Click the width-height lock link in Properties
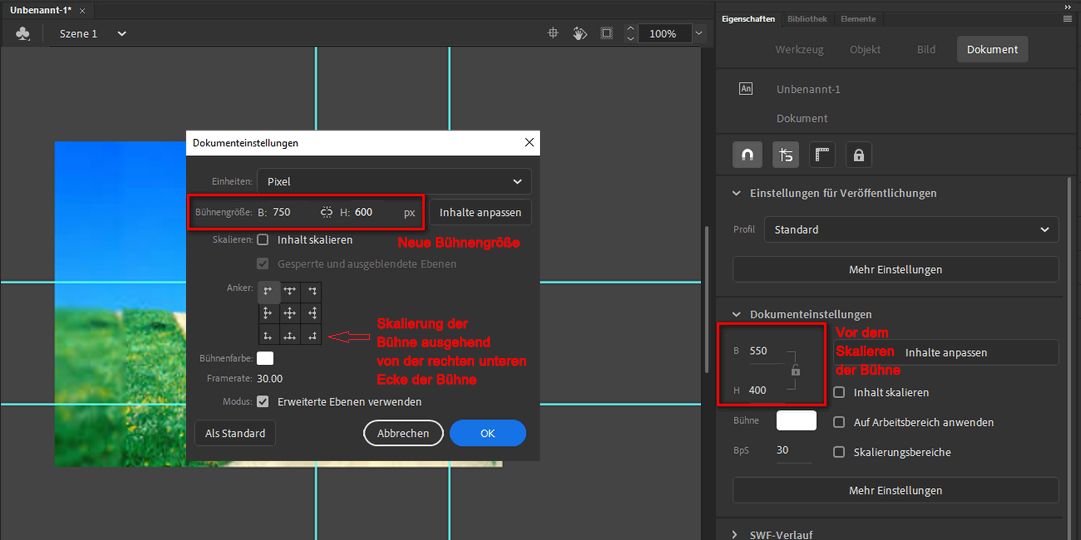The image size is (1081, 540). click(x=796, y=371)
